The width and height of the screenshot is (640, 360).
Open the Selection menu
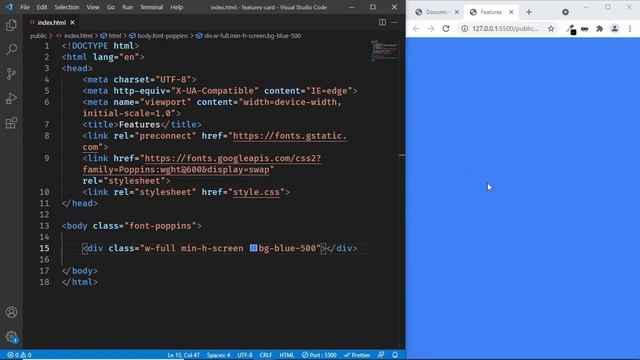[67, 7]
